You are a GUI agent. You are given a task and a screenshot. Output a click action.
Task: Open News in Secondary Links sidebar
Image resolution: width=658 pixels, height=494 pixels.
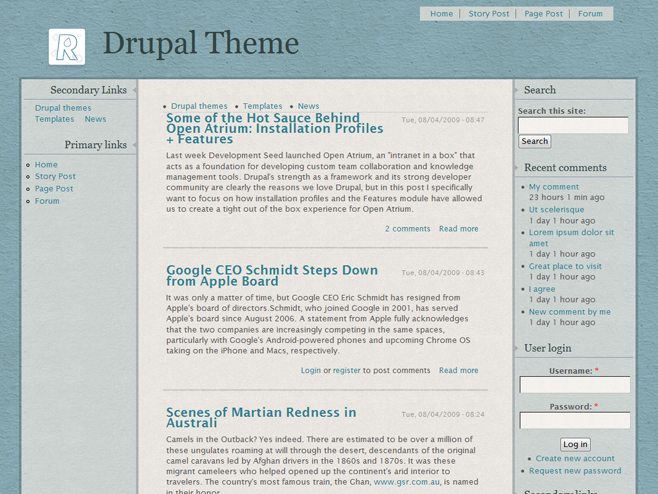(95, 119)
